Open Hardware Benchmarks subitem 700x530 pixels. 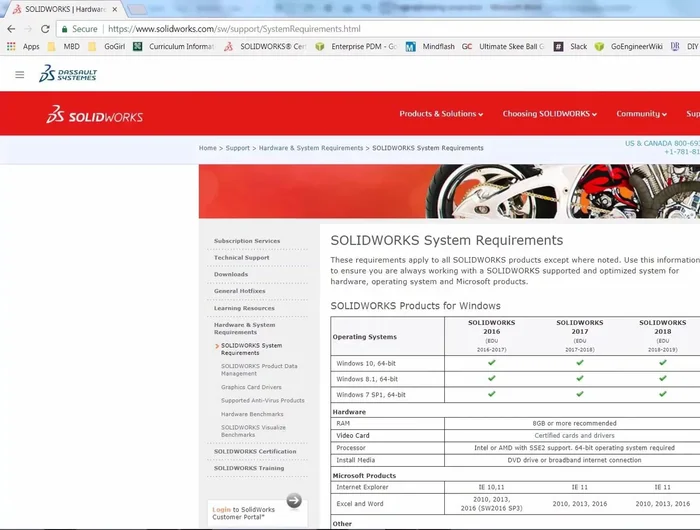coord(252,414)
